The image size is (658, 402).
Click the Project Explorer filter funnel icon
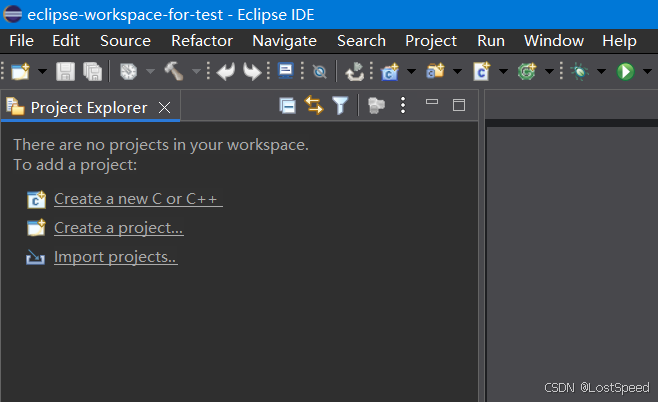pyautogui.click(x=340, y=105)
